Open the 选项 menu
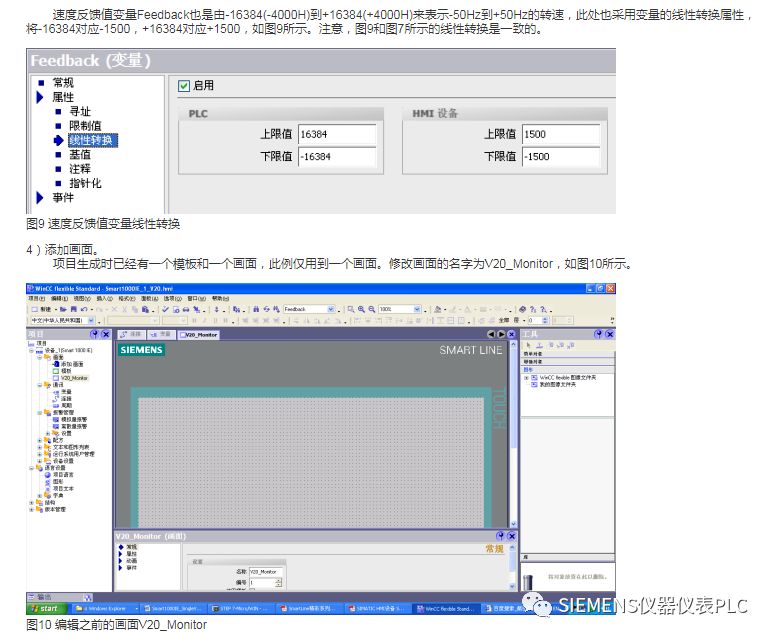 [172, 298]
